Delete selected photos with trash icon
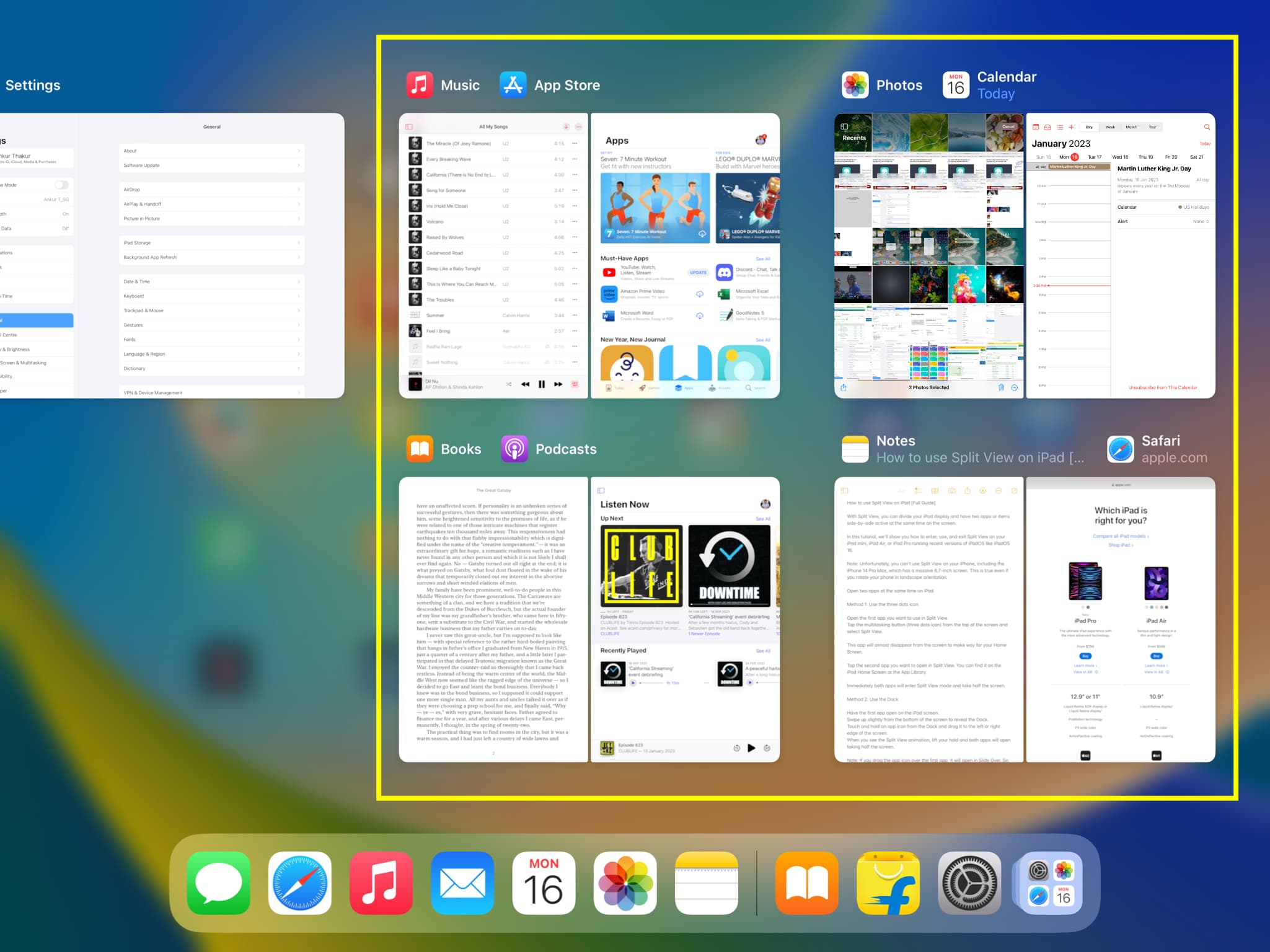 [1001, 387]
